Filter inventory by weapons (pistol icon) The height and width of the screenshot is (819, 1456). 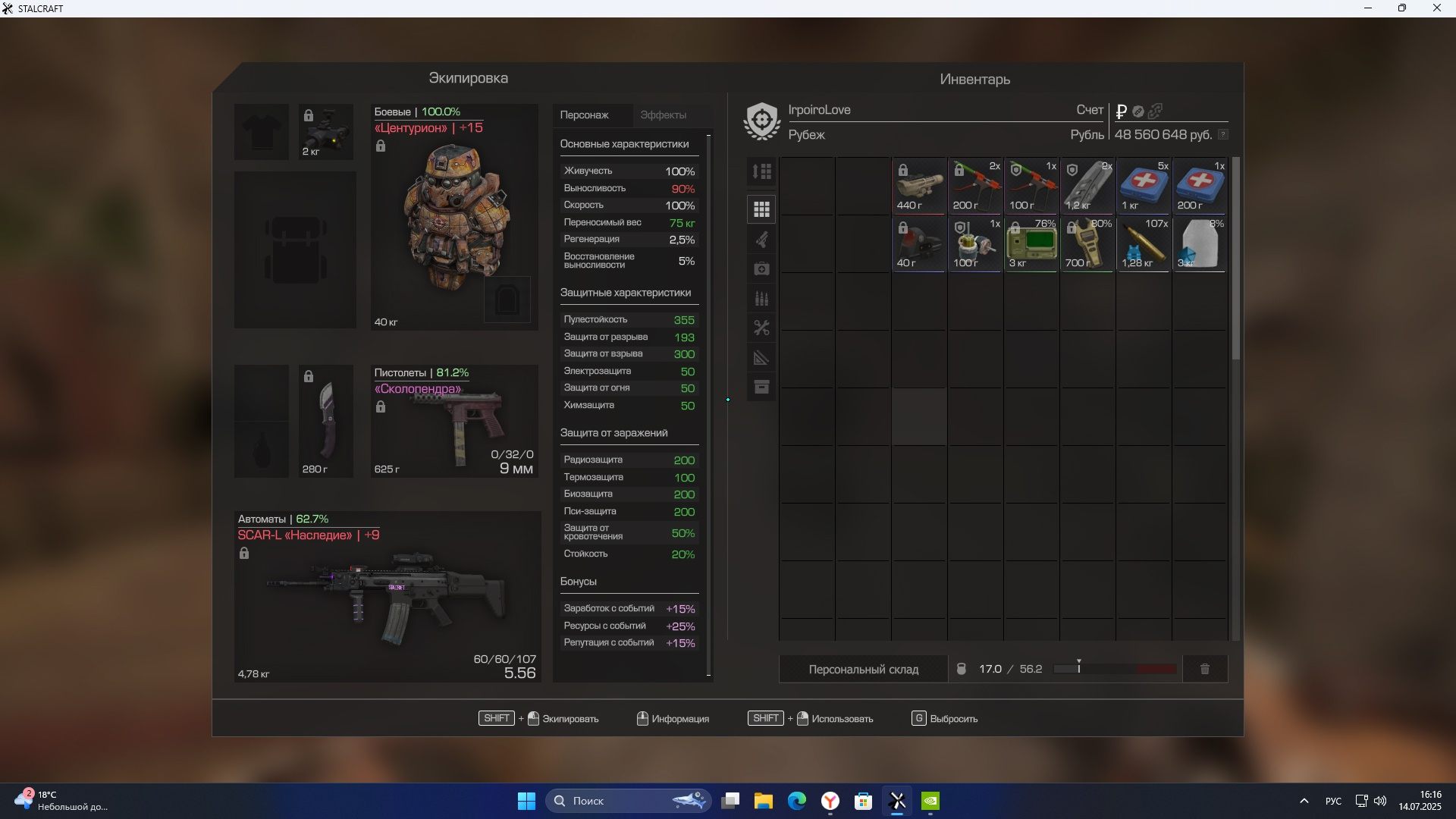pos(761,240)
